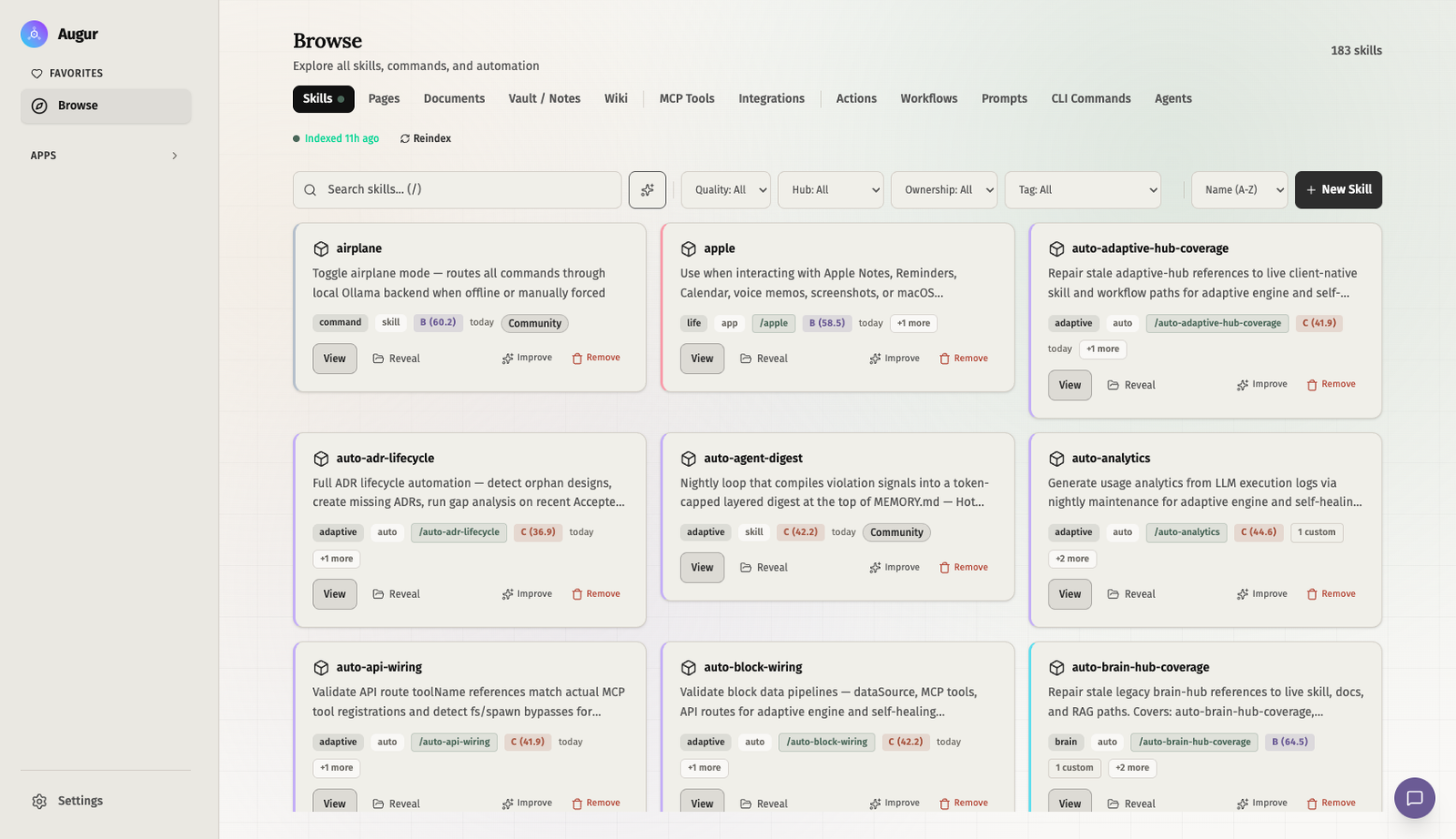Reveal the auto-adr-lifecycle skill folder

pos(396,594)
